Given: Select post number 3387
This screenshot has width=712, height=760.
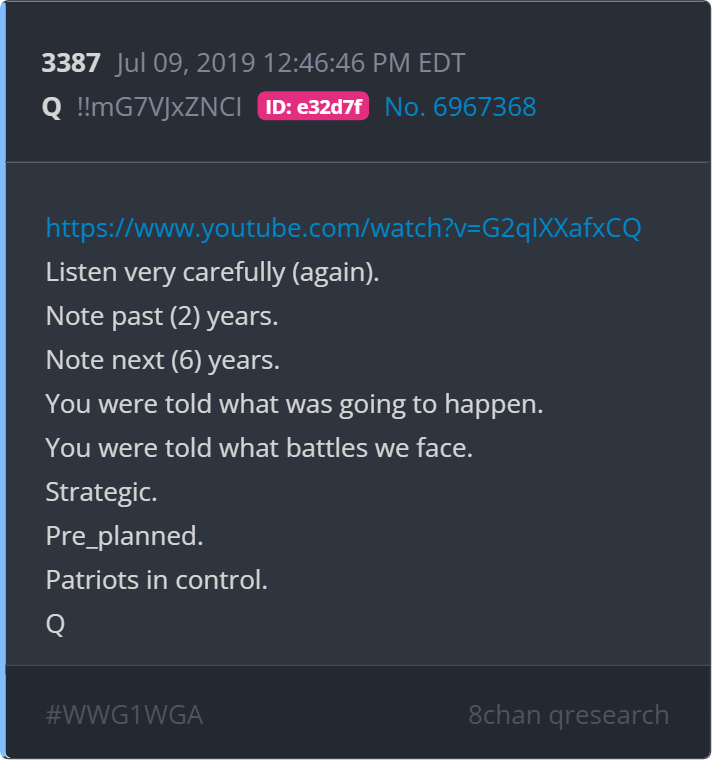Looking at the screenshot, I should click(x=71, y=63).
